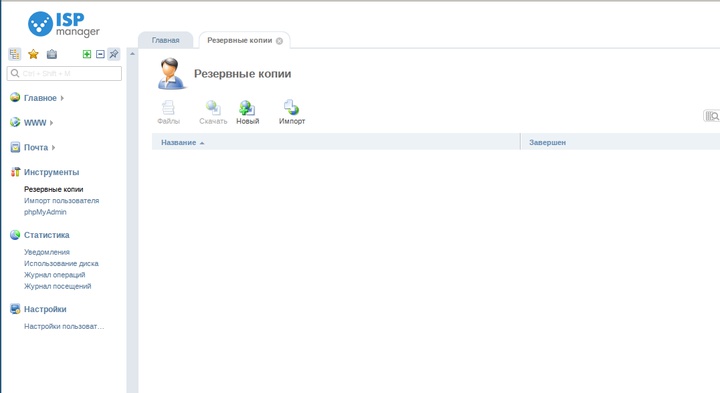This screenshot has width=720, height=393.
Task: Focus the menu search field
Action: 64,73
